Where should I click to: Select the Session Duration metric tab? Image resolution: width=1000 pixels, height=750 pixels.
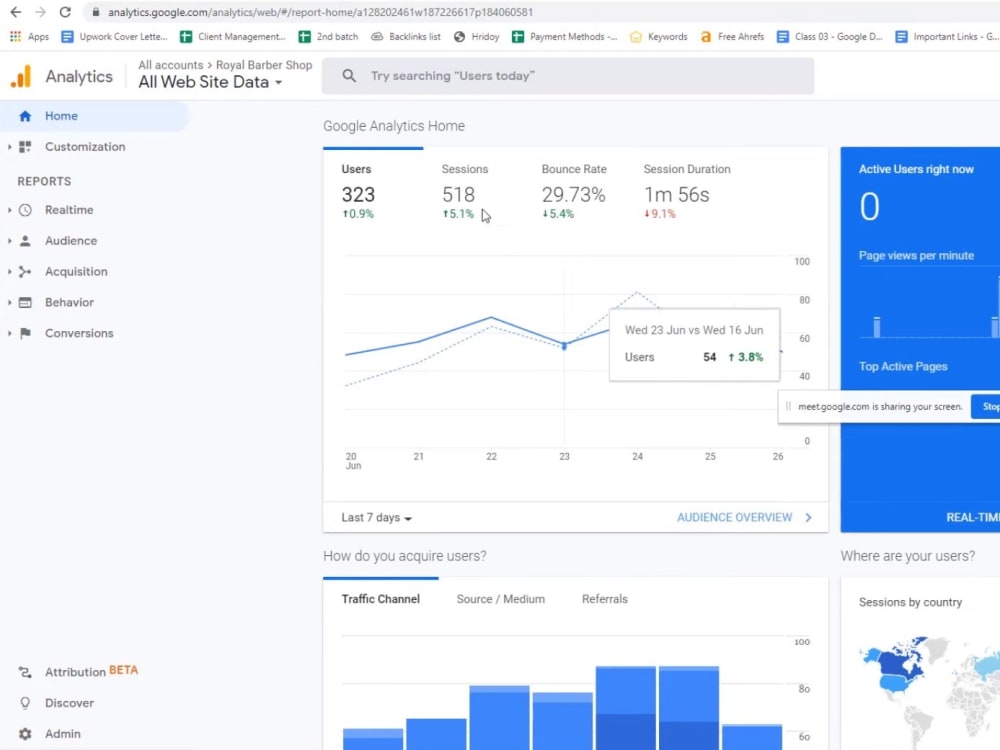coord(686,191)
